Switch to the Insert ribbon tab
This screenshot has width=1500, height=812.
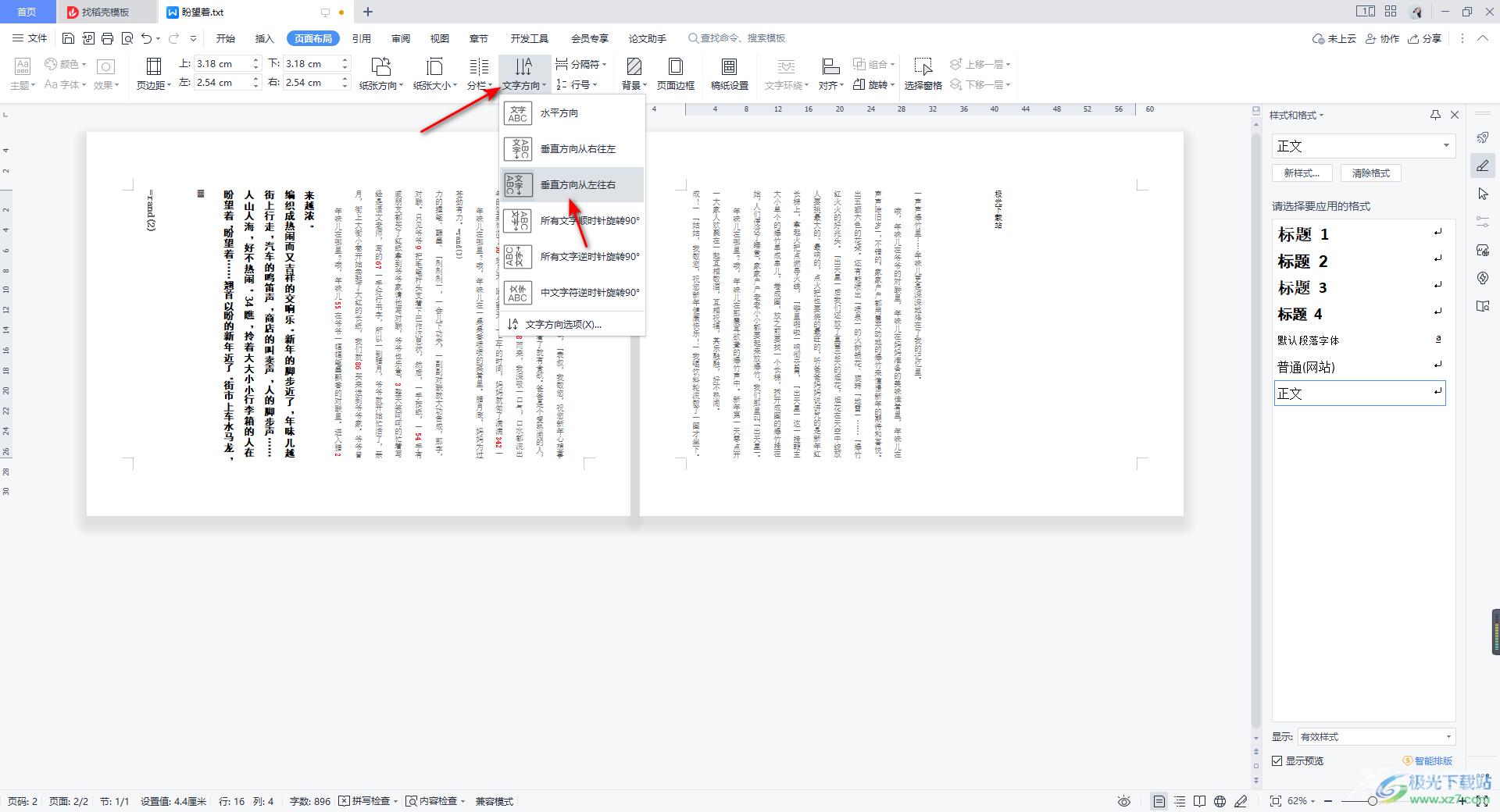coord(264,38)
